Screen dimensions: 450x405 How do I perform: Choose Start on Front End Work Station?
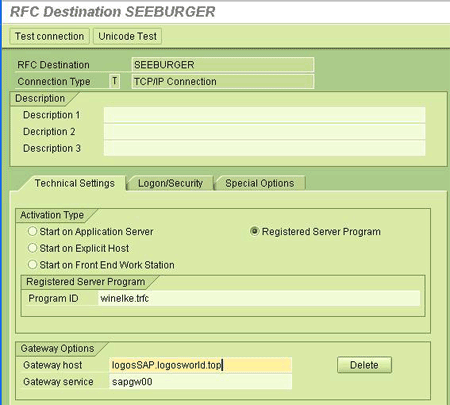pos(32,265)
